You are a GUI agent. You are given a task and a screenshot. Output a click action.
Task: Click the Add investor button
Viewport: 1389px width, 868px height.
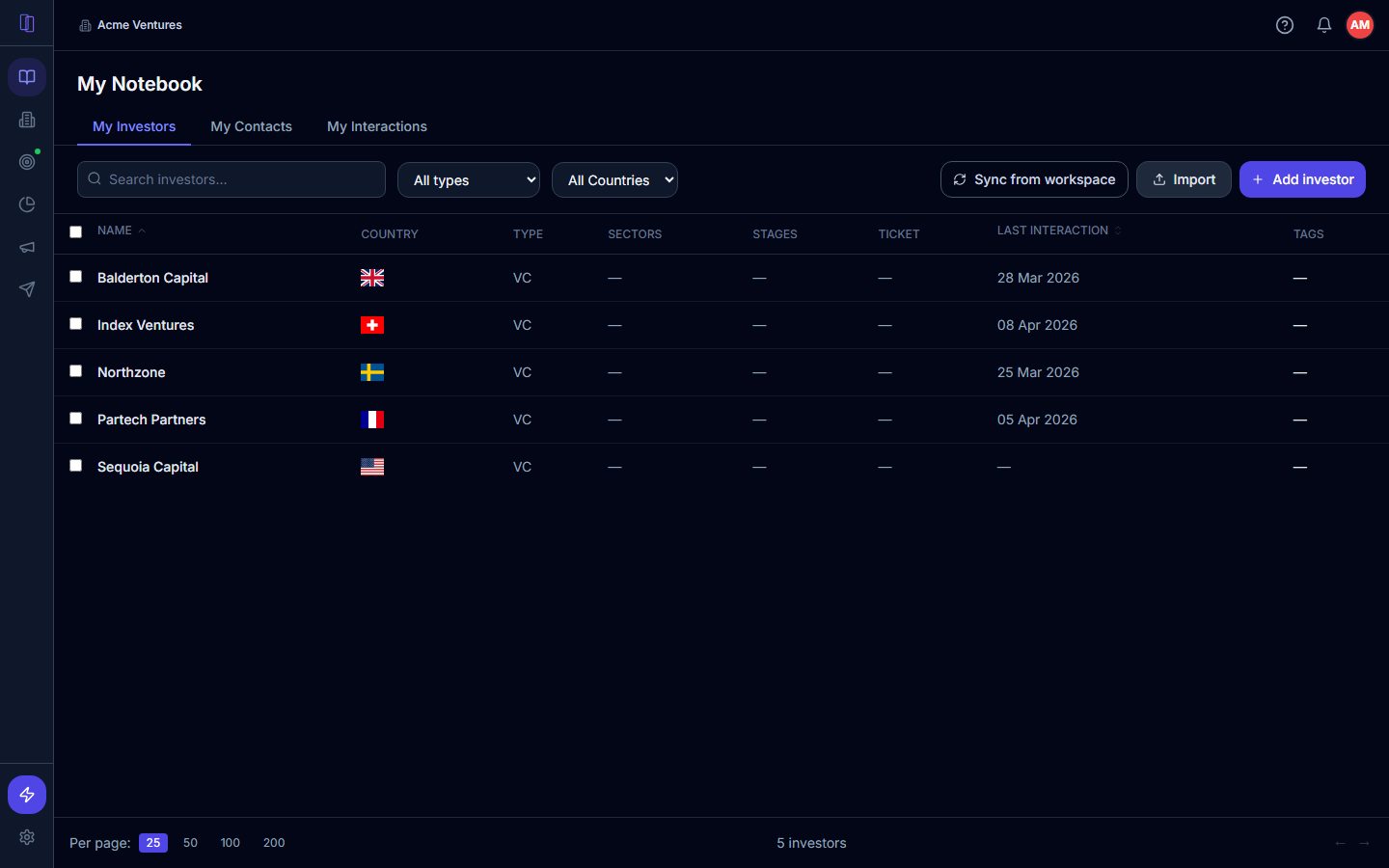(1302, 179)
